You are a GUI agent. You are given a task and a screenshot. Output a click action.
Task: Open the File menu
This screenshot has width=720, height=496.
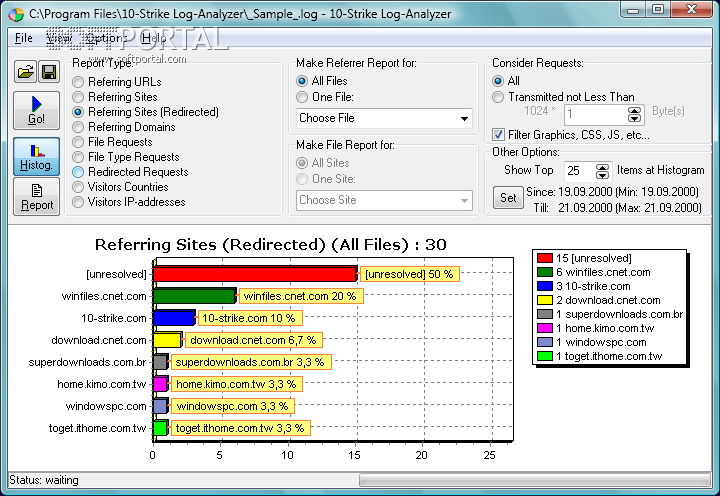pos(23,38)
